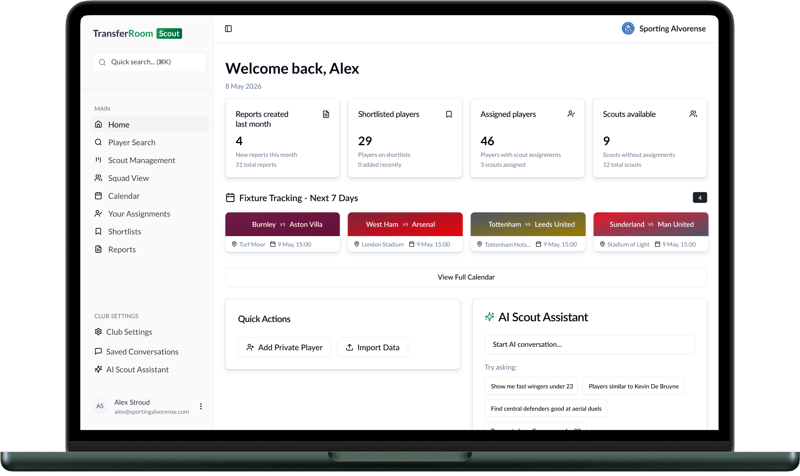Screen dimensions: 800x476
Task: Click the document icon on Reports created card
Action: [x=326, y=114]
